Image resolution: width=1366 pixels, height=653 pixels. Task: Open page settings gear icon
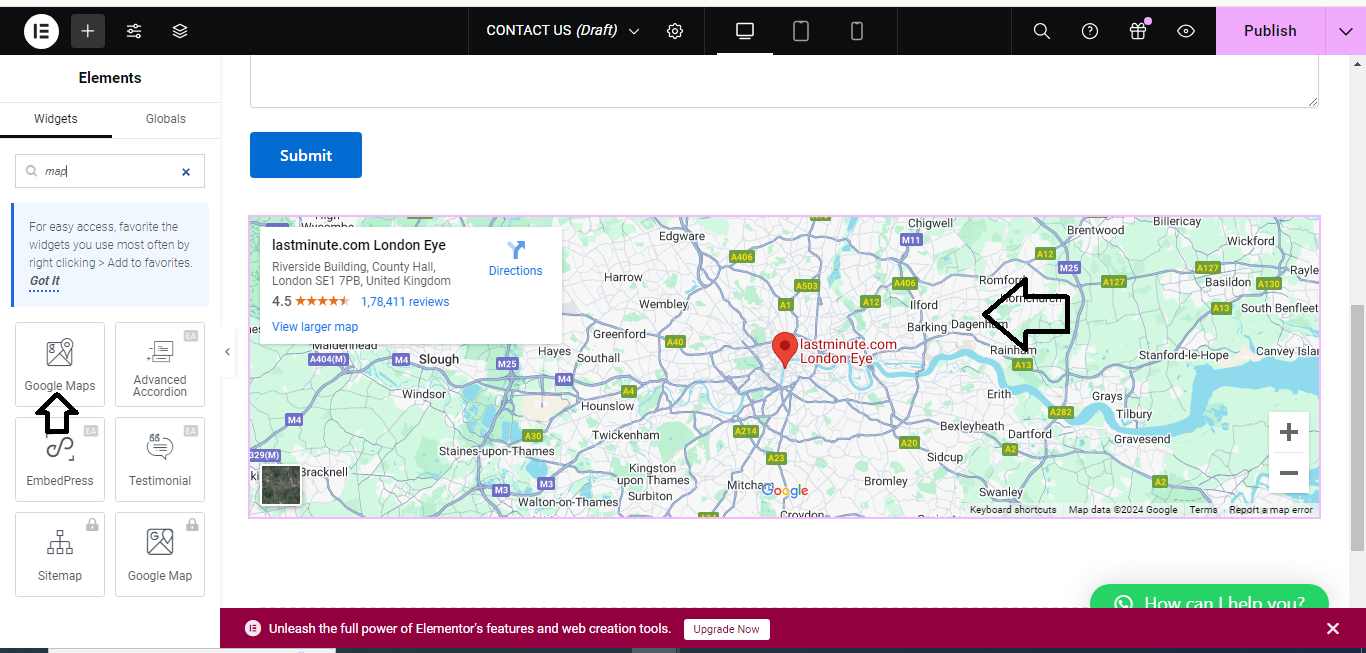coord(675,31)
